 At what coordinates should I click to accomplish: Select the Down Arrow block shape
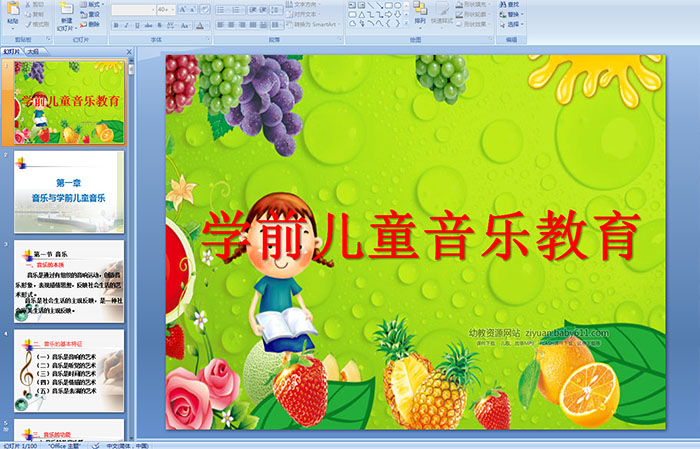[398, 15]
